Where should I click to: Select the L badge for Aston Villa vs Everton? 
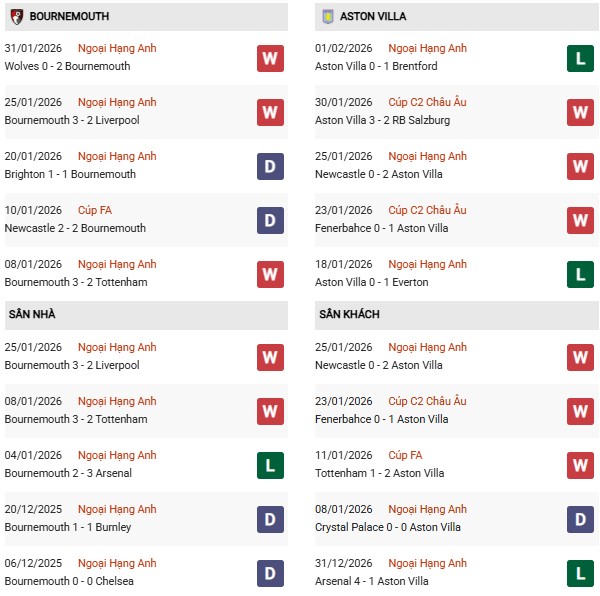click(x=580, y=274)
